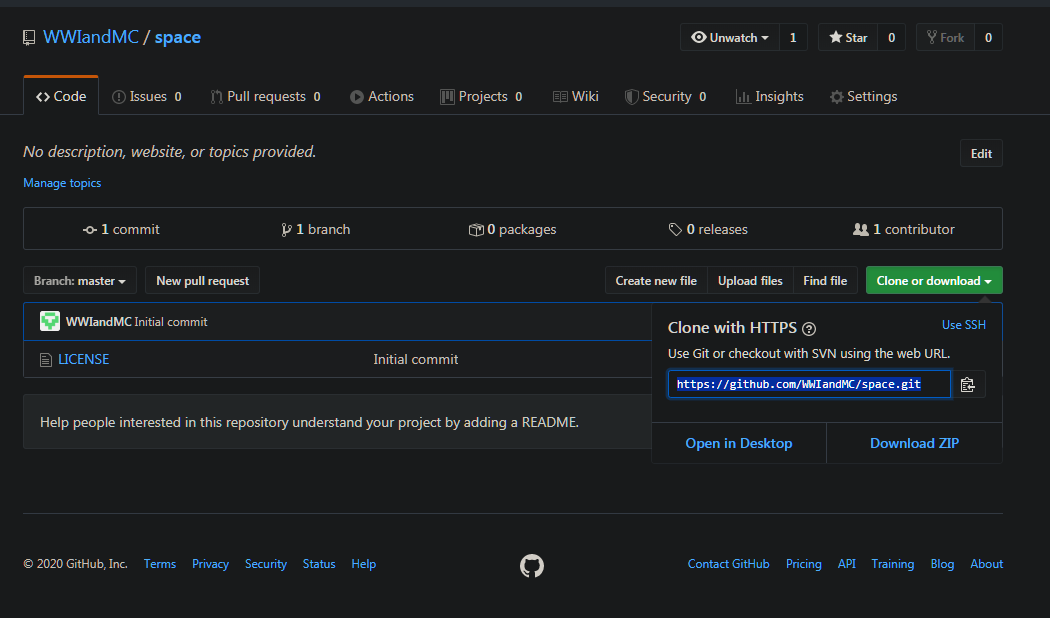Open the Insights tab
Screen dimensions: 1050x618
coord(769,96)
